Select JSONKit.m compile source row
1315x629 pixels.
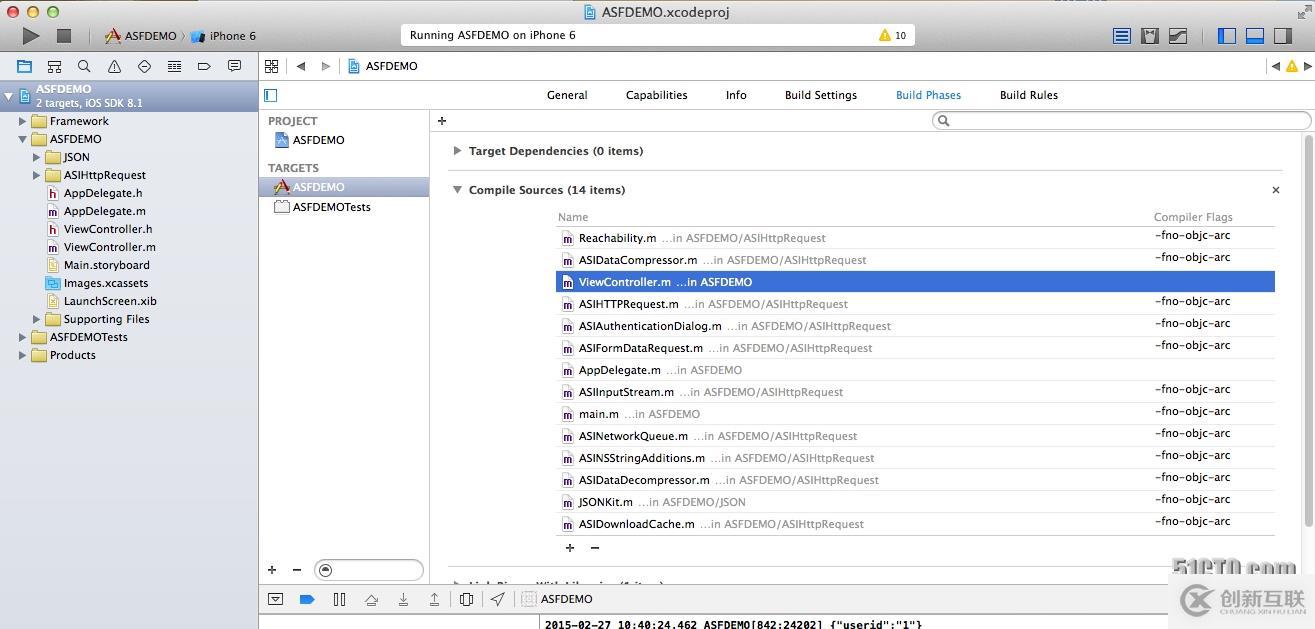915,502
